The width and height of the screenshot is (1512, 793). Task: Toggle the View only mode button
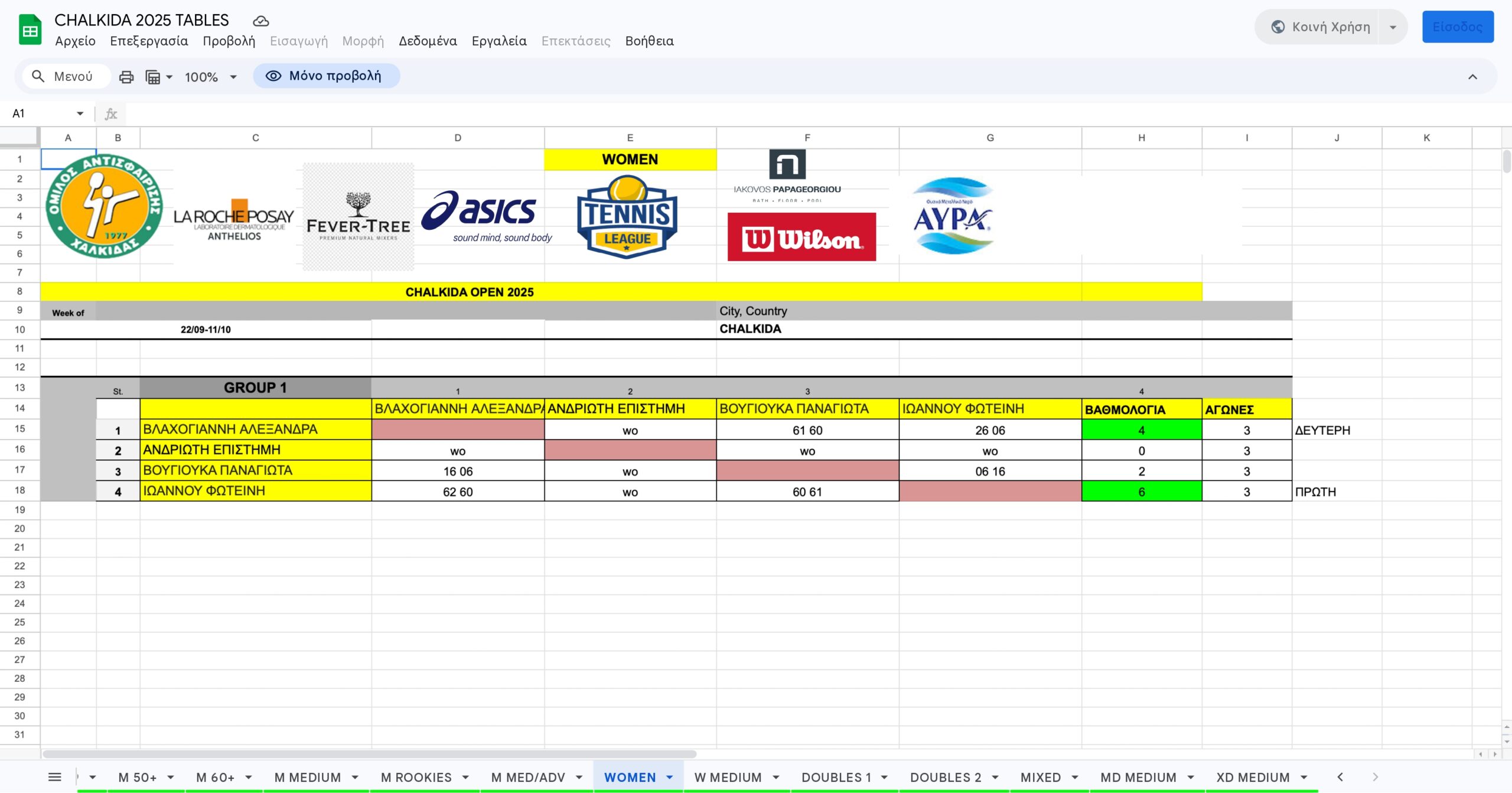pos(326,76)
